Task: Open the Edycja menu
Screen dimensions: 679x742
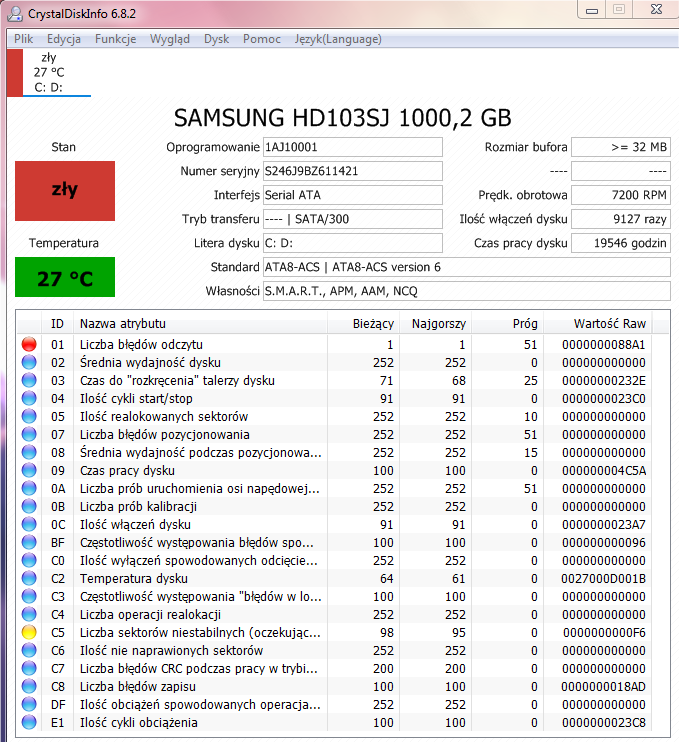Action: [64, 39]
